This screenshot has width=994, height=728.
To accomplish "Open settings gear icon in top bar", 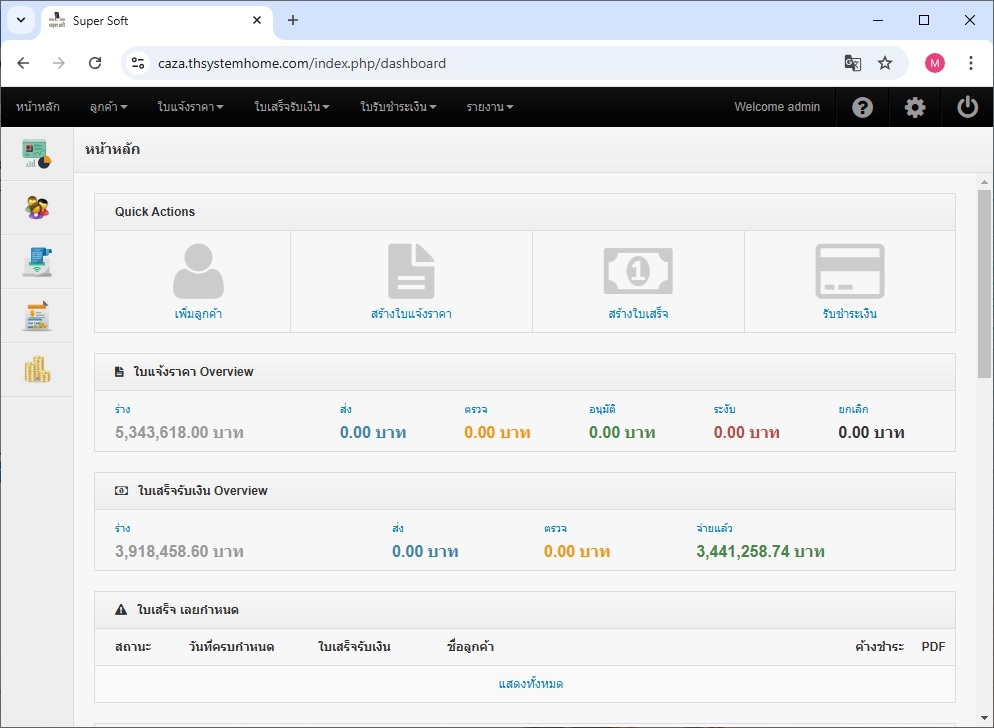I will tap(915, 107).
